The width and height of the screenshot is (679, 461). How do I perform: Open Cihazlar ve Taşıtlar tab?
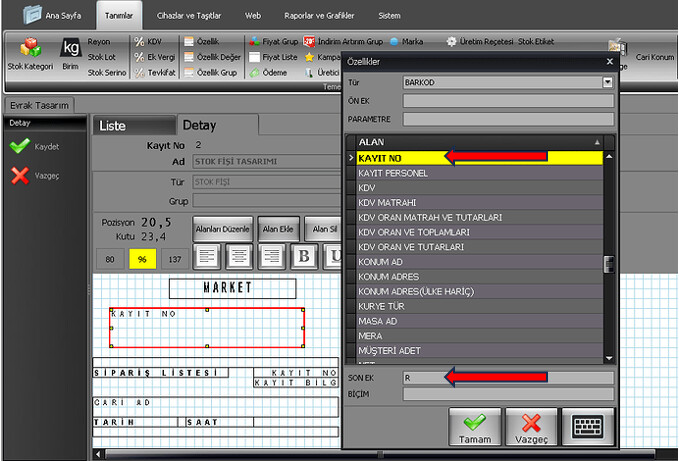(x=189, y=16)
